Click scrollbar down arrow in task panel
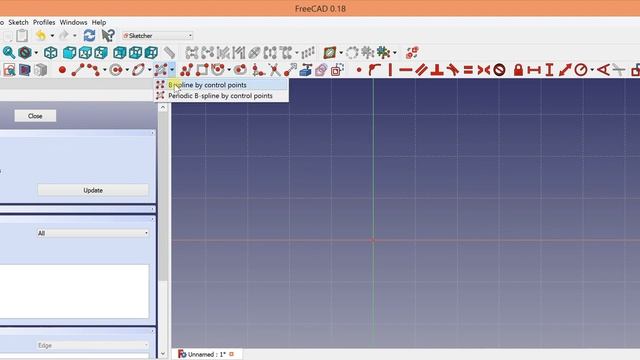This screenshot has height=360, width=640. point(163,354)
